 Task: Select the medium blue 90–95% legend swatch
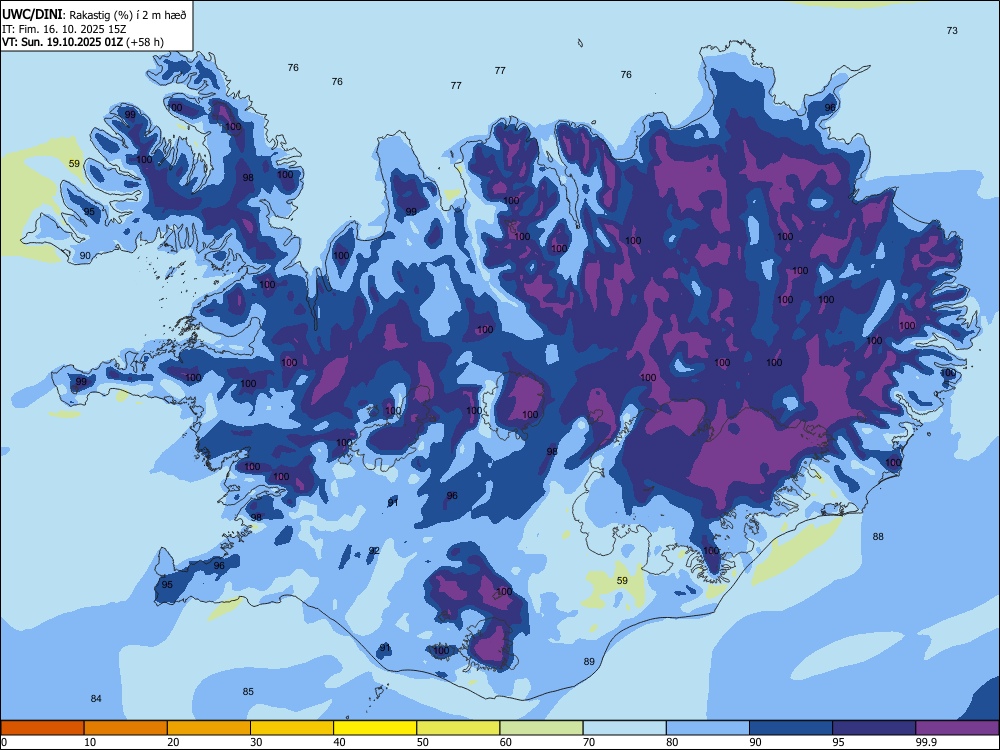coord(791,728)
